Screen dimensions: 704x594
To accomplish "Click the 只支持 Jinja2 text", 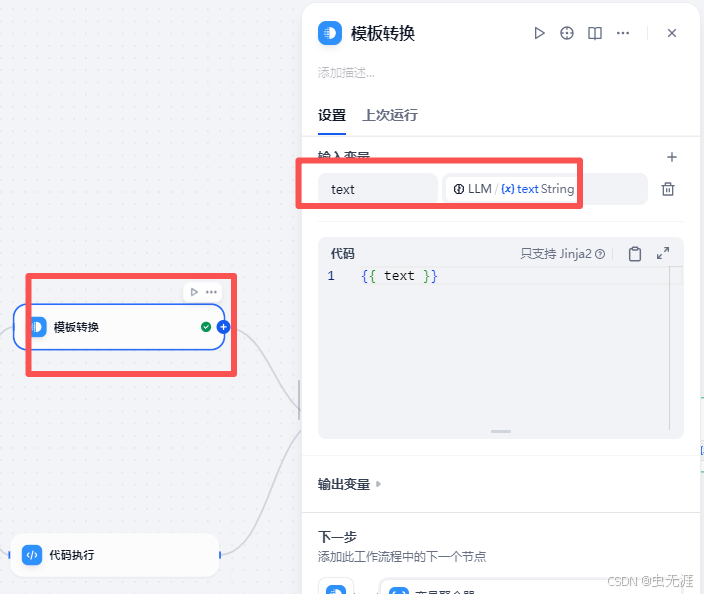I will tap(556, 254).
